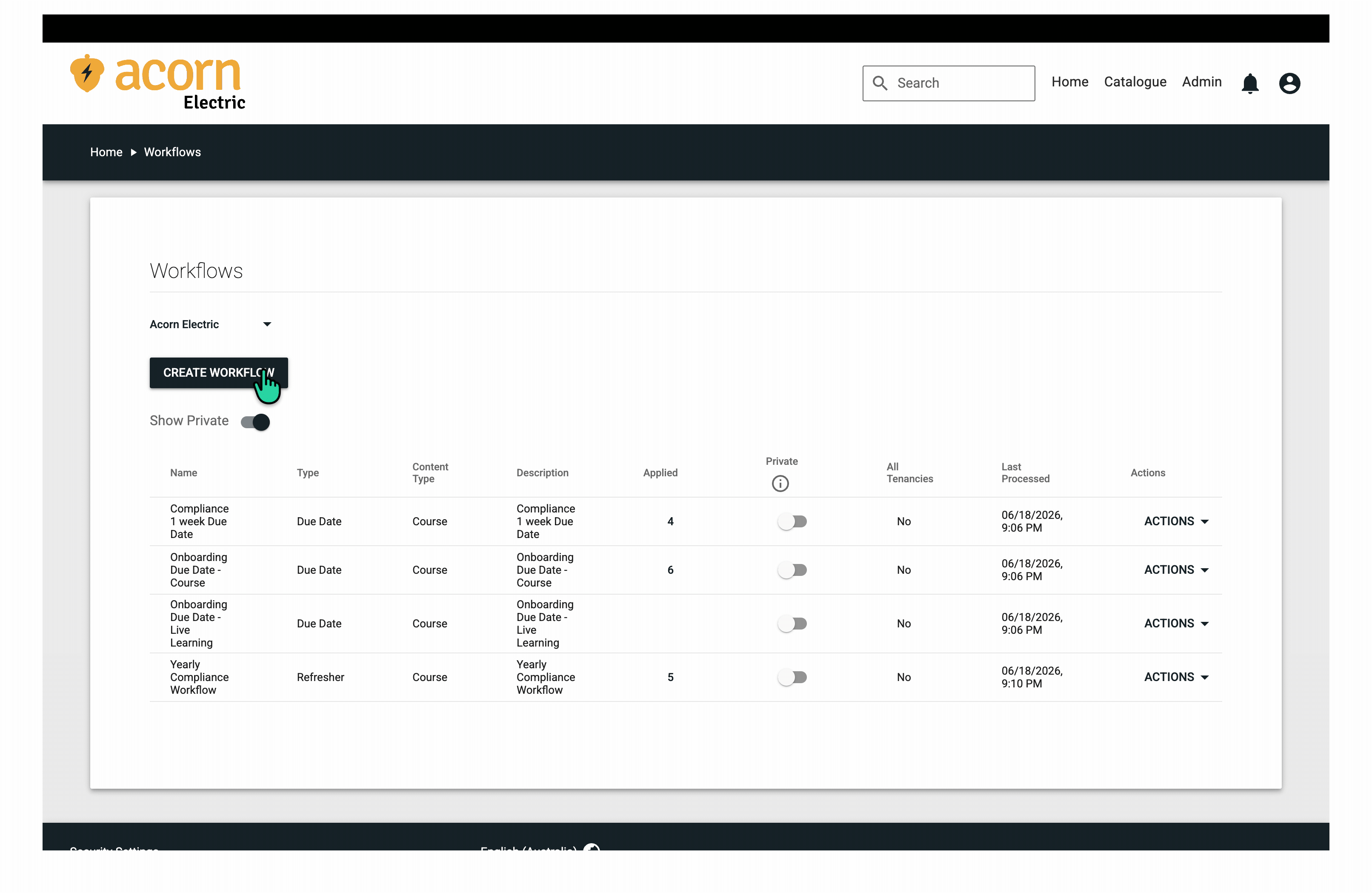
Task: Click the All Tenancies column header
Action: point(909,473)
